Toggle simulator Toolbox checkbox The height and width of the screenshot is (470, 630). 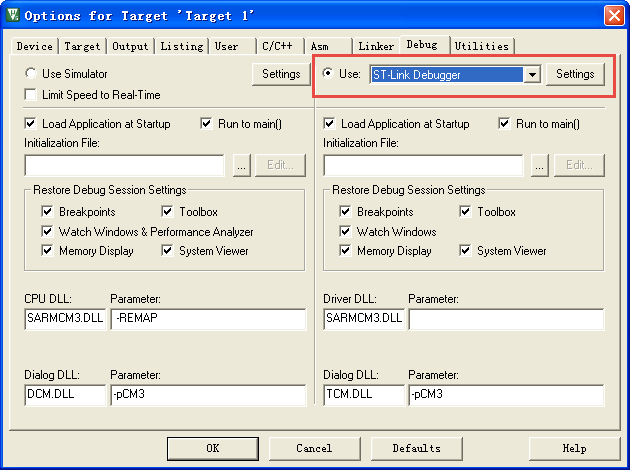(167, 211)
